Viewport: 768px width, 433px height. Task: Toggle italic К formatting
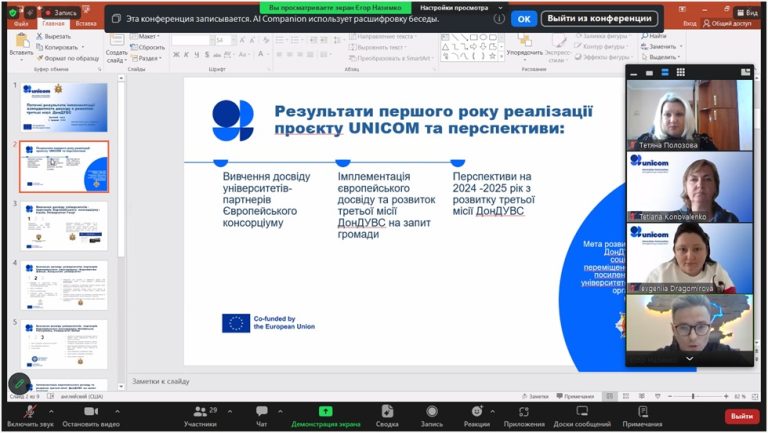tap(186, 55)
